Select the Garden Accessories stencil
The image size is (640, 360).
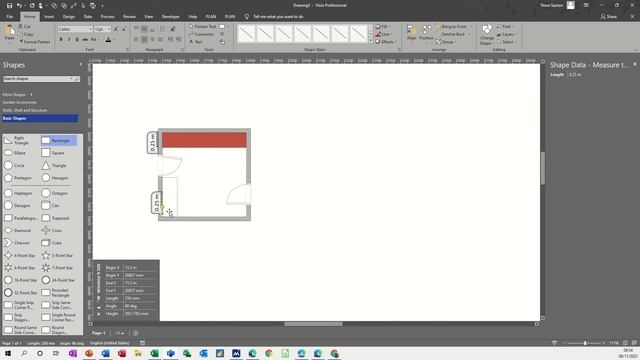click(x=20, y=102)
